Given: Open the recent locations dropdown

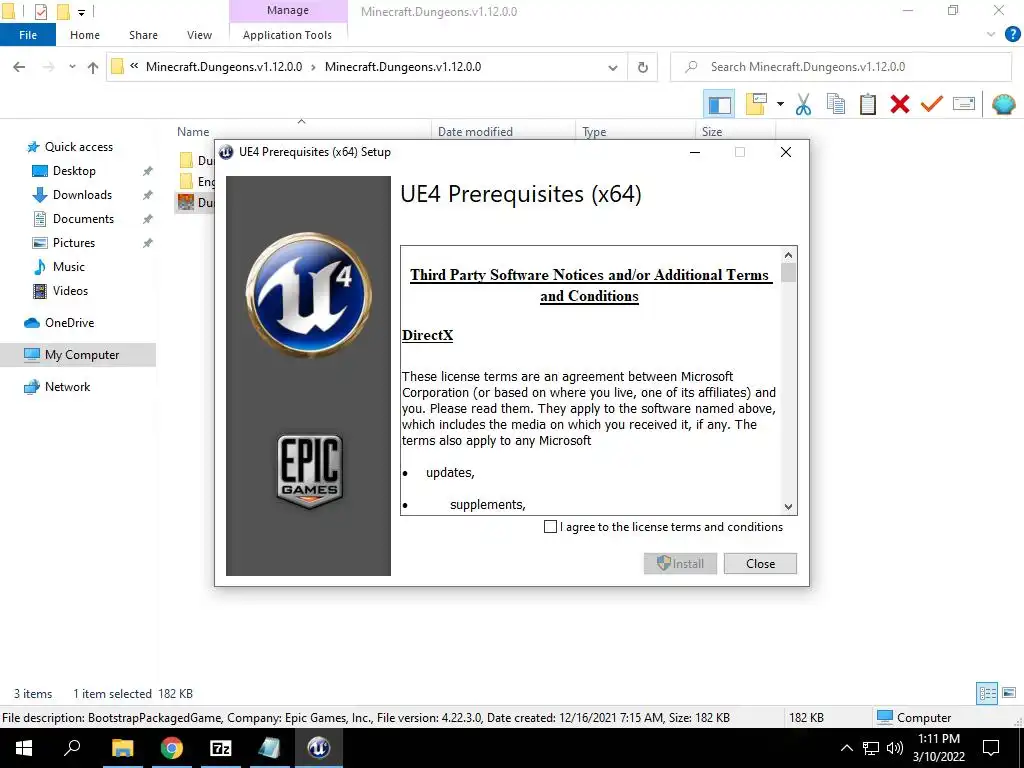Looking at the screenshot, I should [72, 67].
